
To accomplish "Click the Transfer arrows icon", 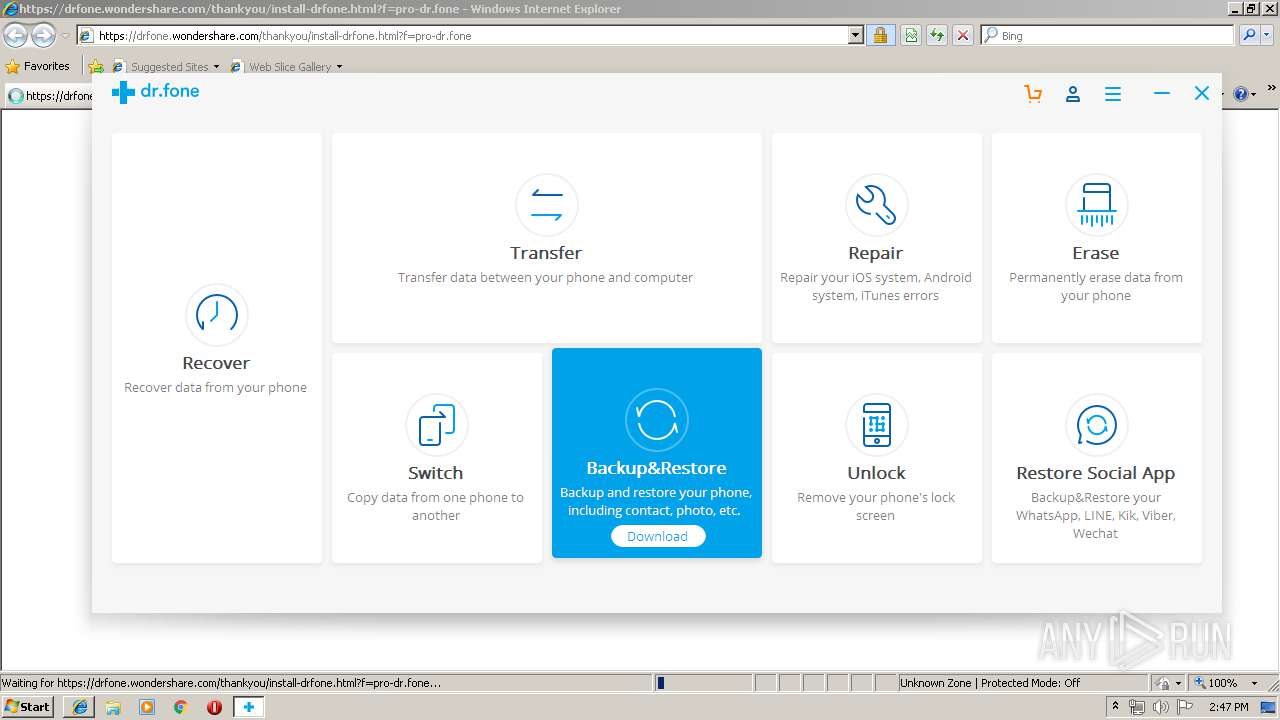I will [x=546, y=204].
